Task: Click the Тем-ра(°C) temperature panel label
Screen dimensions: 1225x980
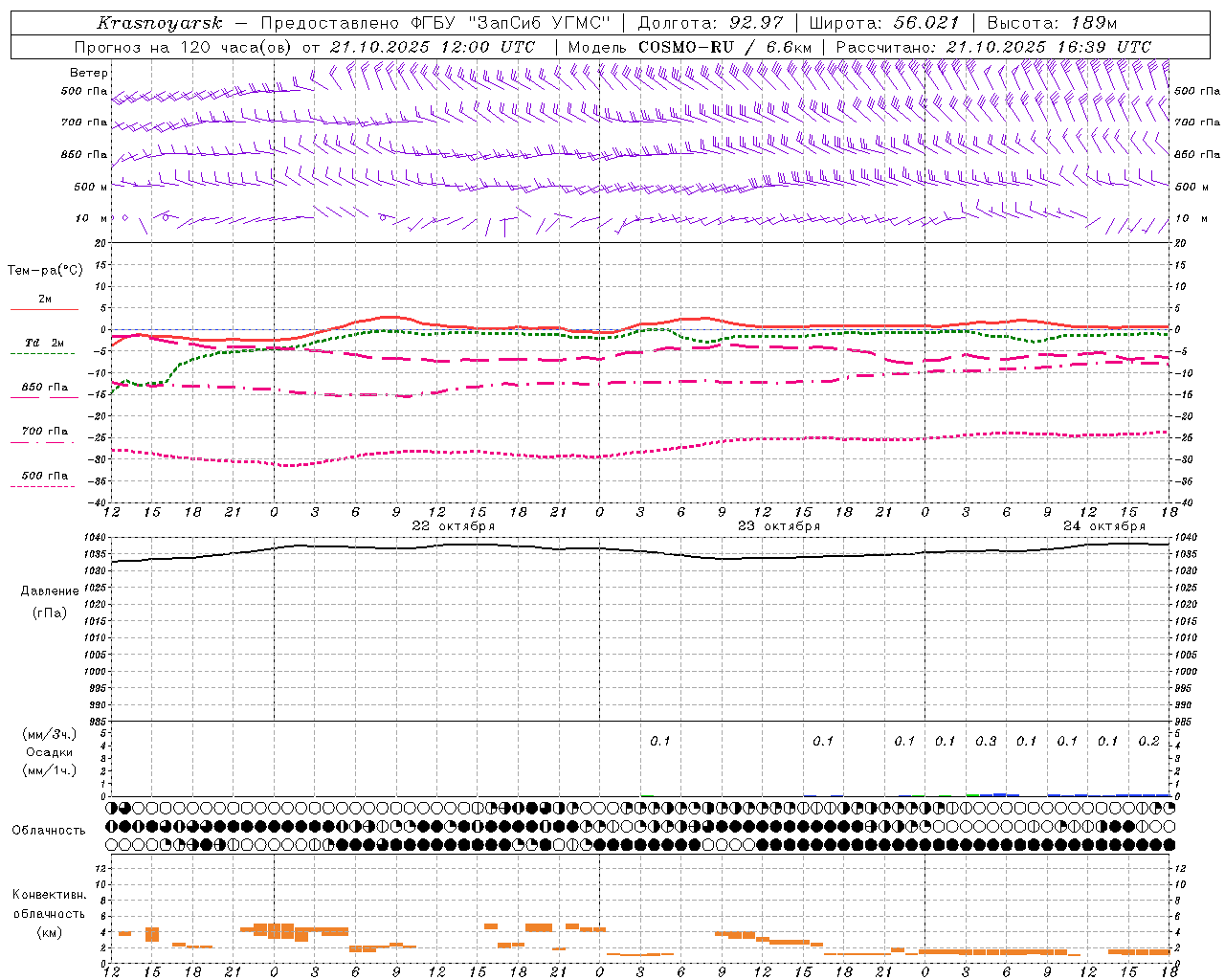Action: point(45,271)
